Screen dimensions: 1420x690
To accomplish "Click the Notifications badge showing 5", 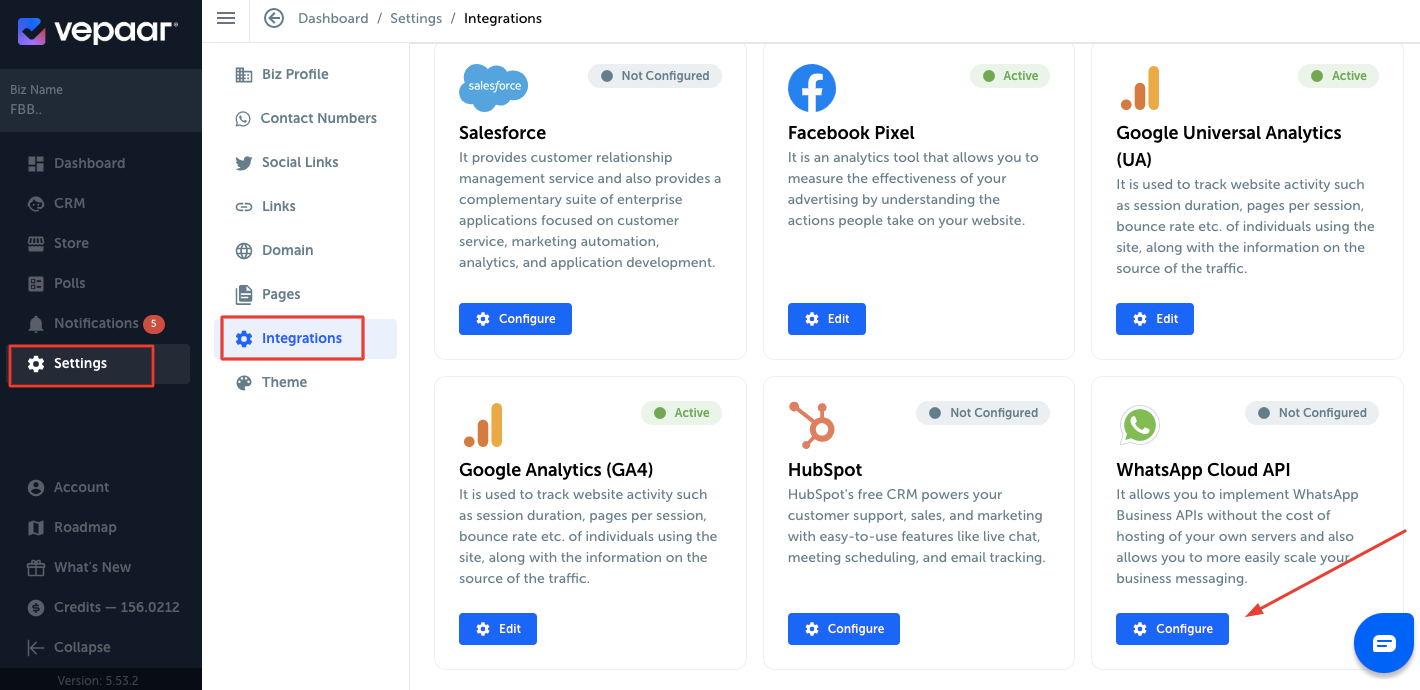I will click(x=153, y=324).
